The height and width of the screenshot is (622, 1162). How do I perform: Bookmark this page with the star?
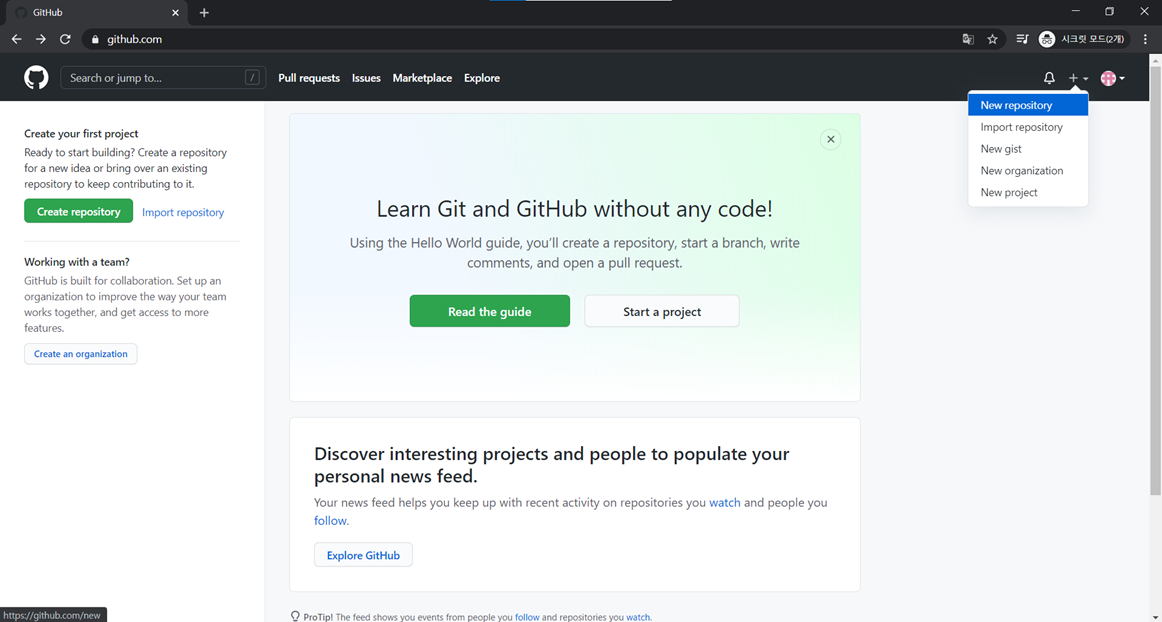[992, 39]
